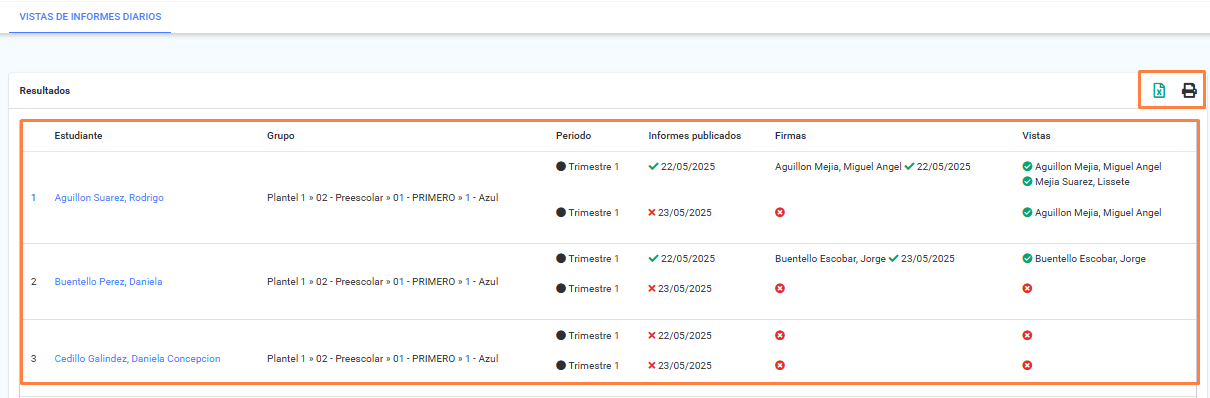The image size is (1210, 398).
Task: Click Grupo column header
Action: click(x=281, y=135)
